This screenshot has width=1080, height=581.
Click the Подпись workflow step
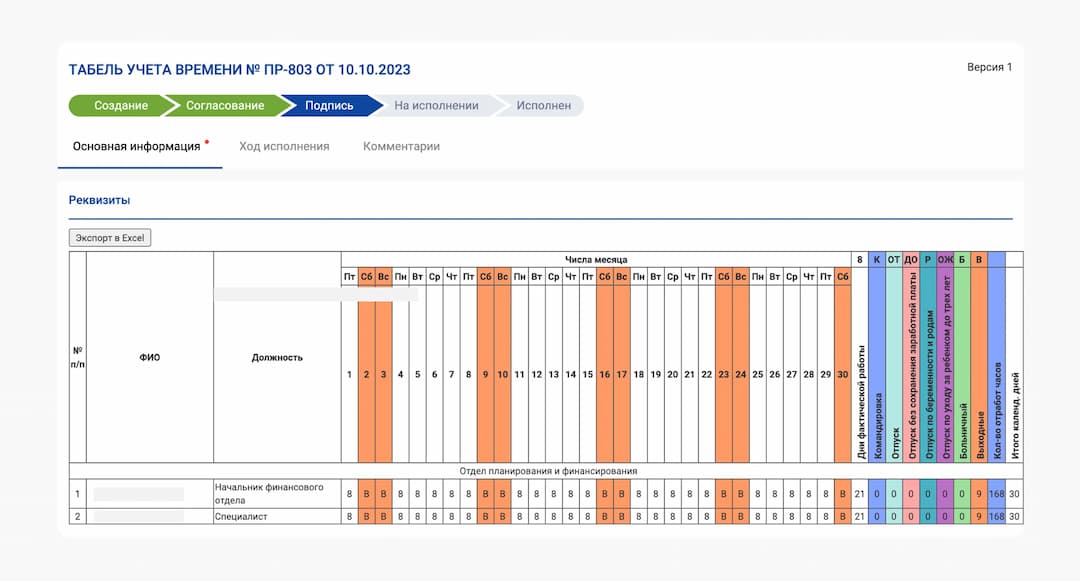(x=329, y=105)
